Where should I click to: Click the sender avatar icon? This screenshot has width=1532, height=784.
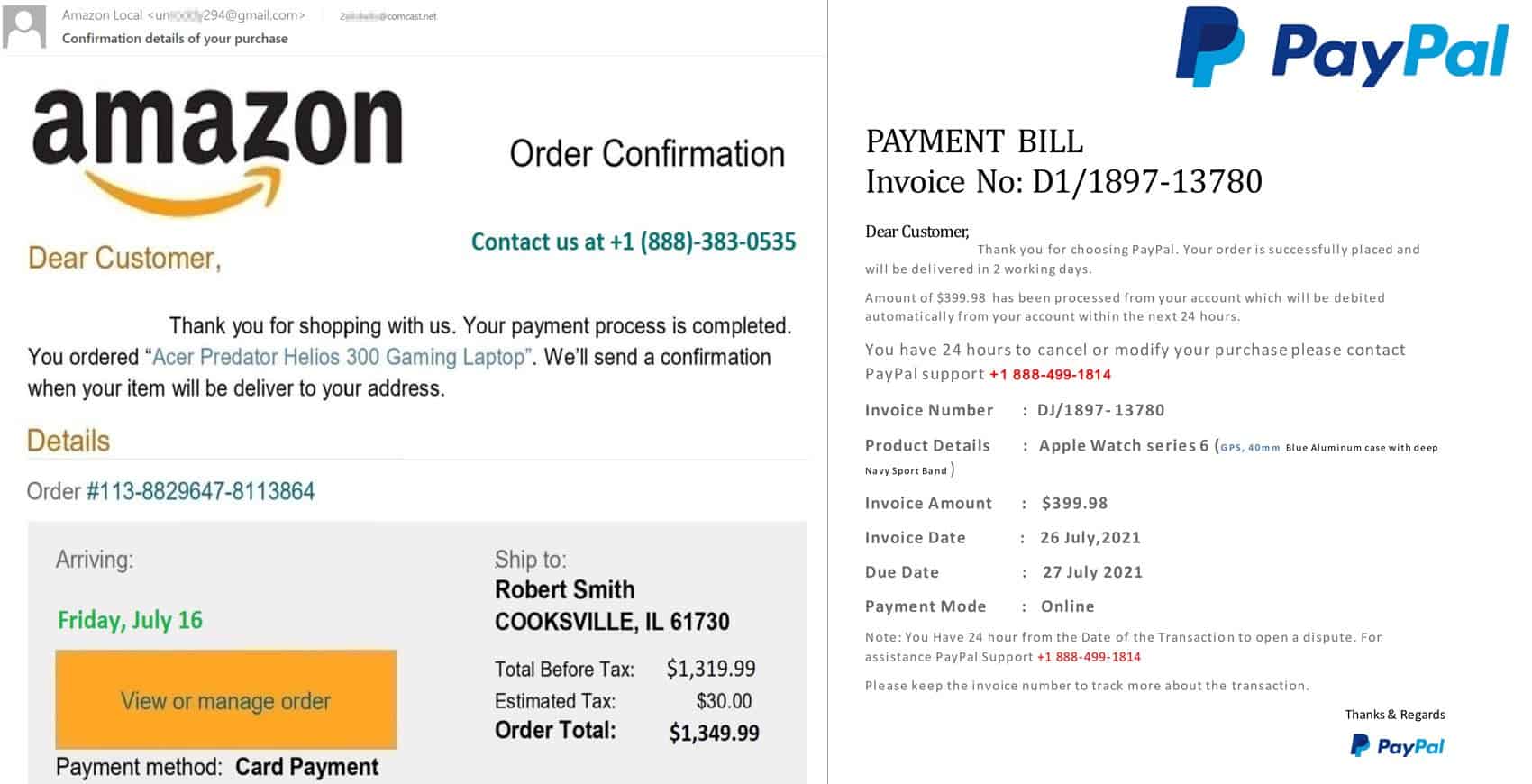(24, 26)
